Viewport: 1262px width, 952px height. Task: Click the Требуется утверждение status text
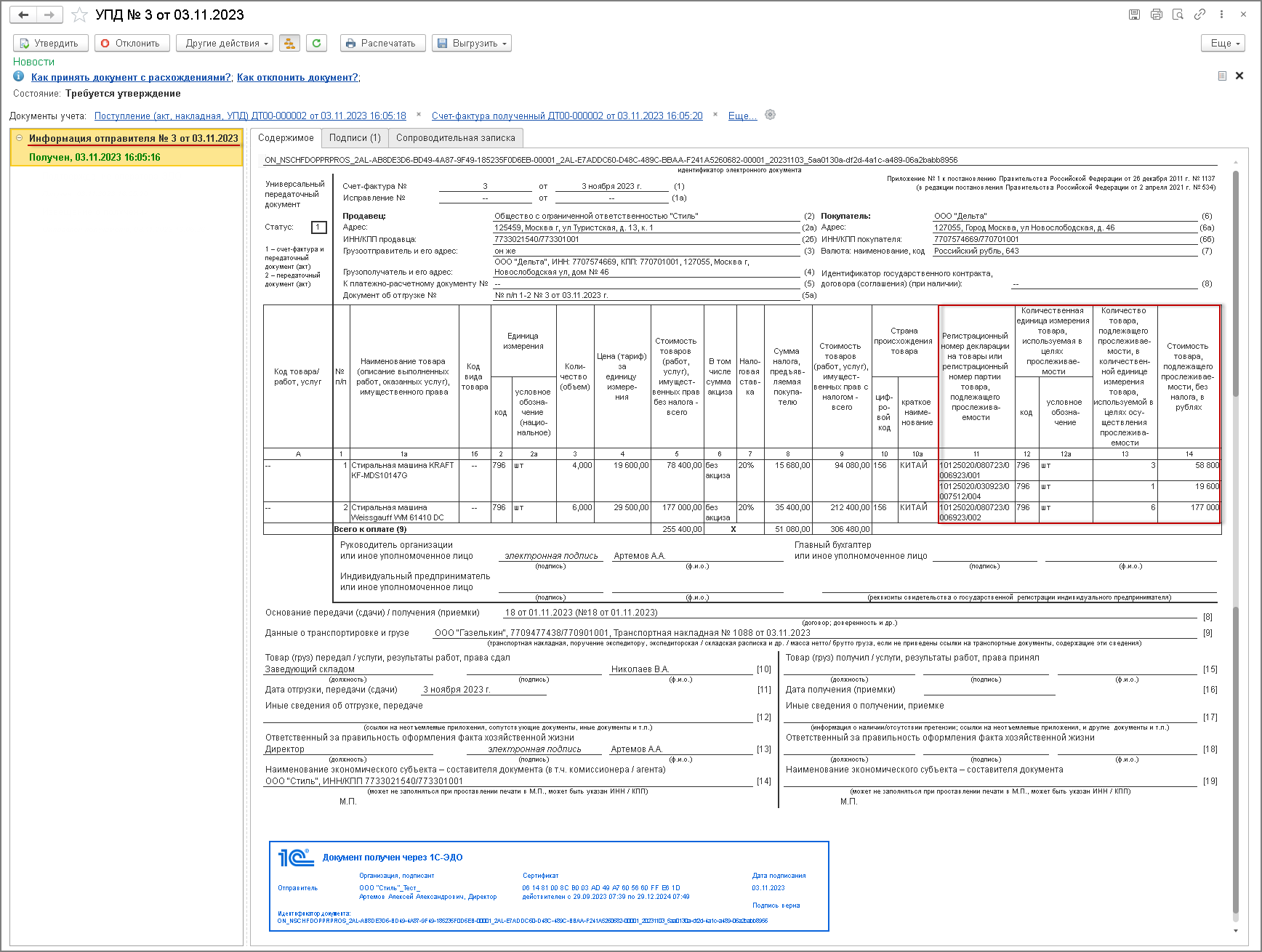tap(123, 94)
